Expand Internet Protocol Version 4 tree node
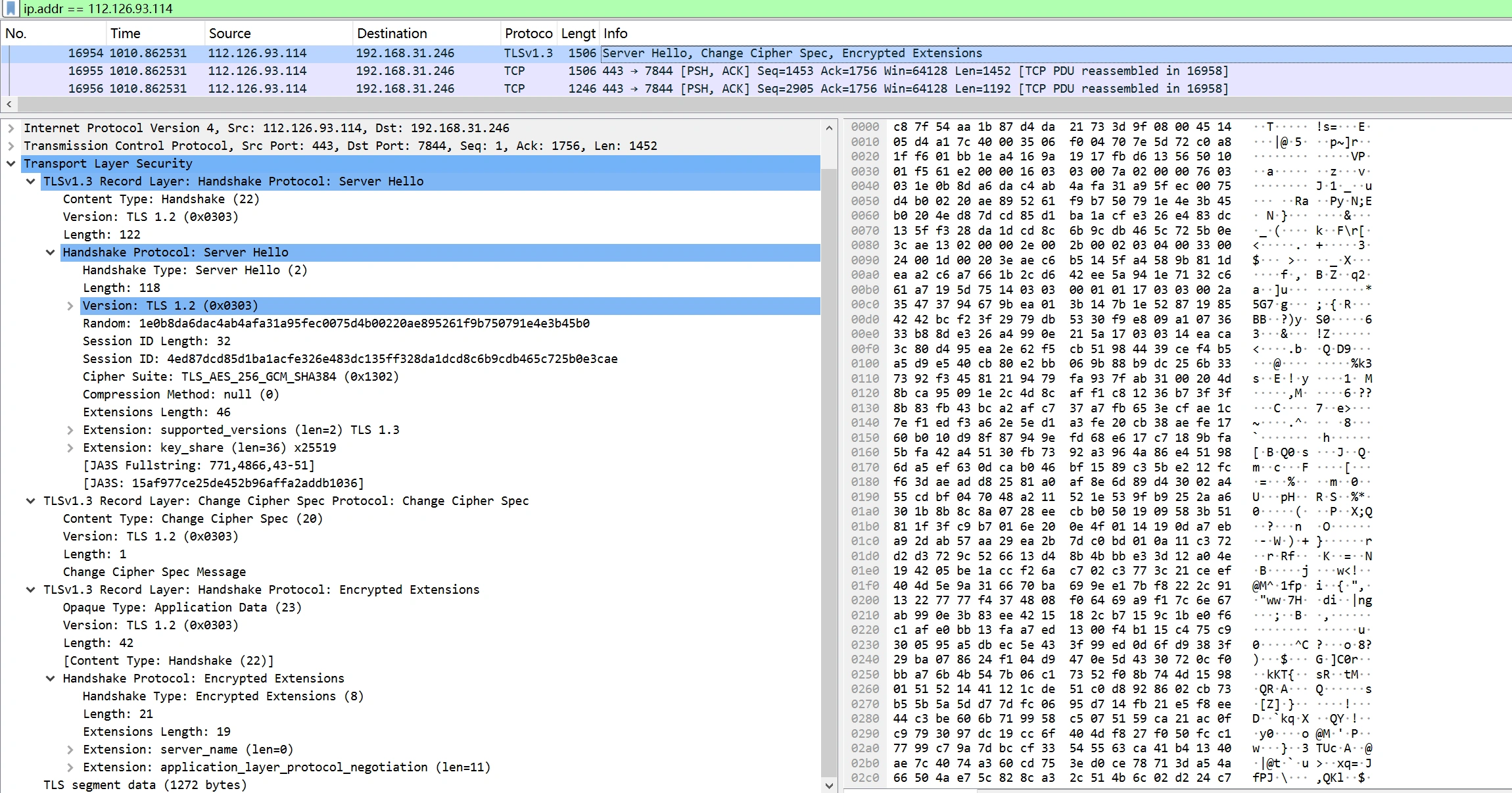This screenshot has height=793, width=1512. point(11,128)
